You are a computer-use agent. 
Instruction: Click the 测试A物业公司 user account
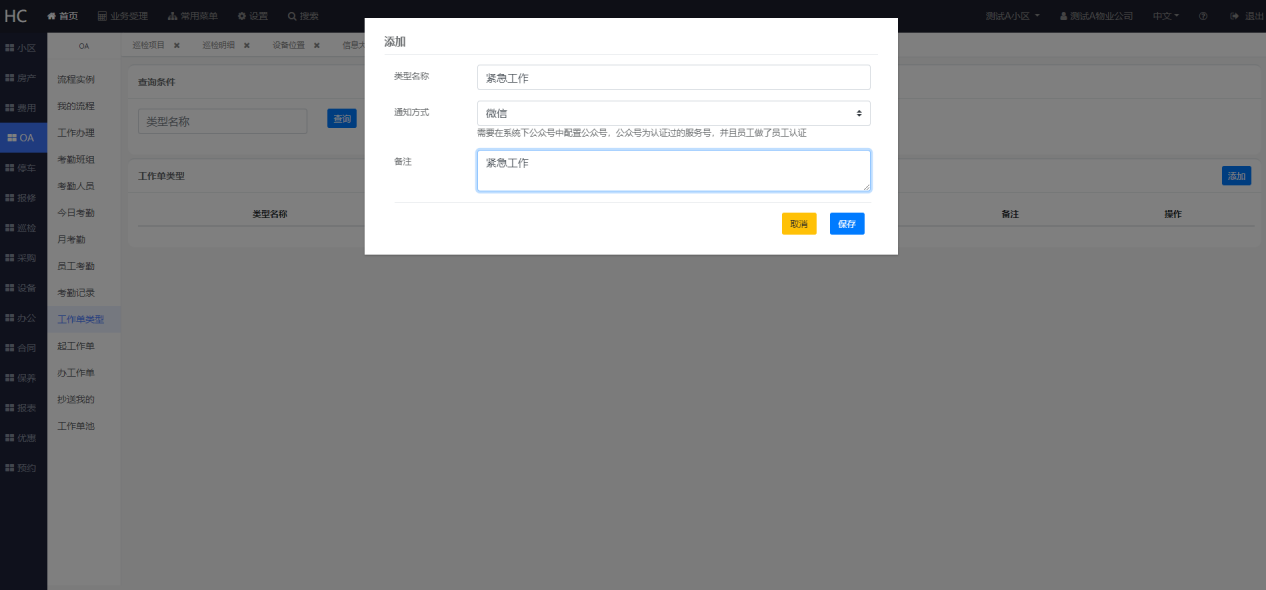[1096, 16]
